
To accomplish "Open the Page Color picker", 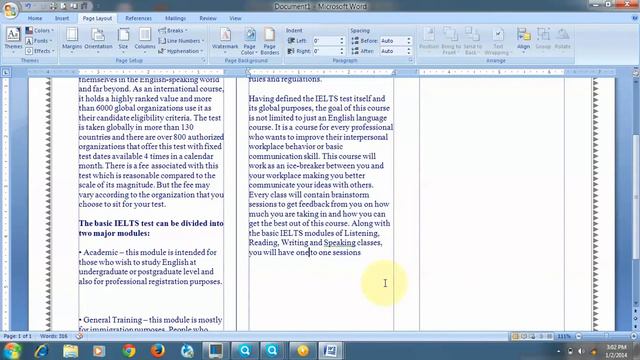I will (x=249, y=41).
